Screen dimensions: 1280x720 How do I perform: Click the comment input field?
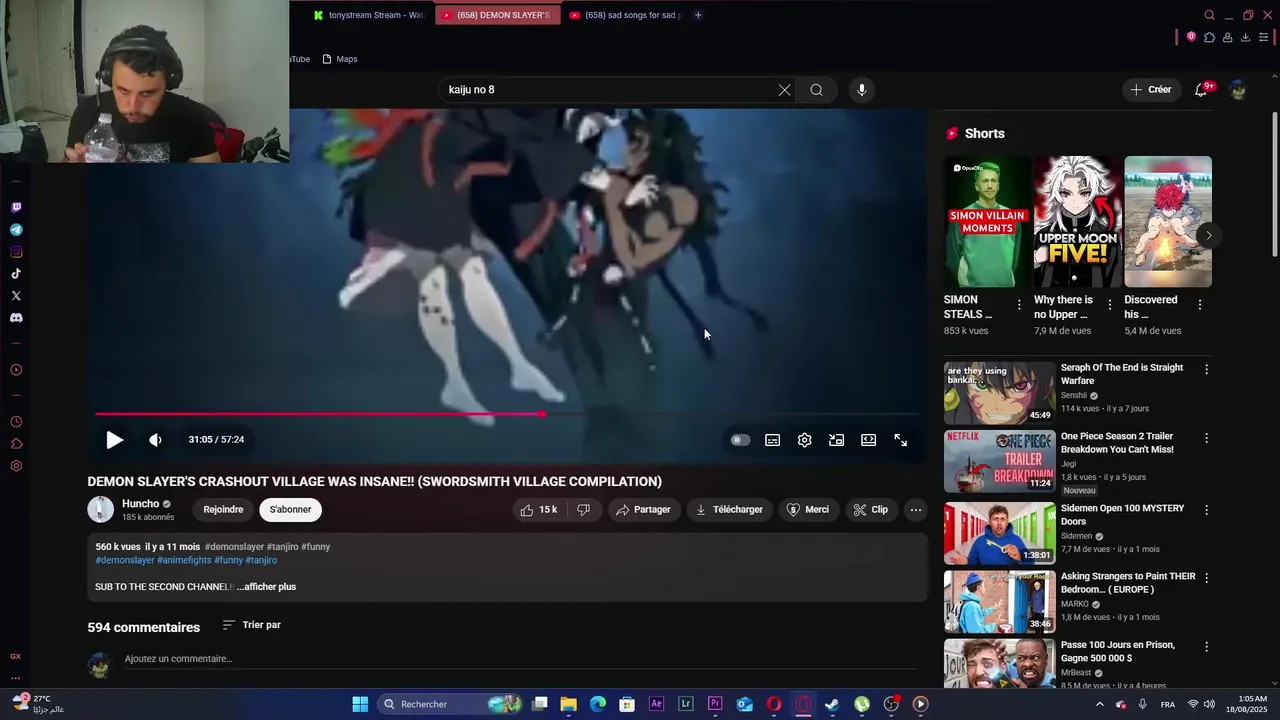point(520,659)
